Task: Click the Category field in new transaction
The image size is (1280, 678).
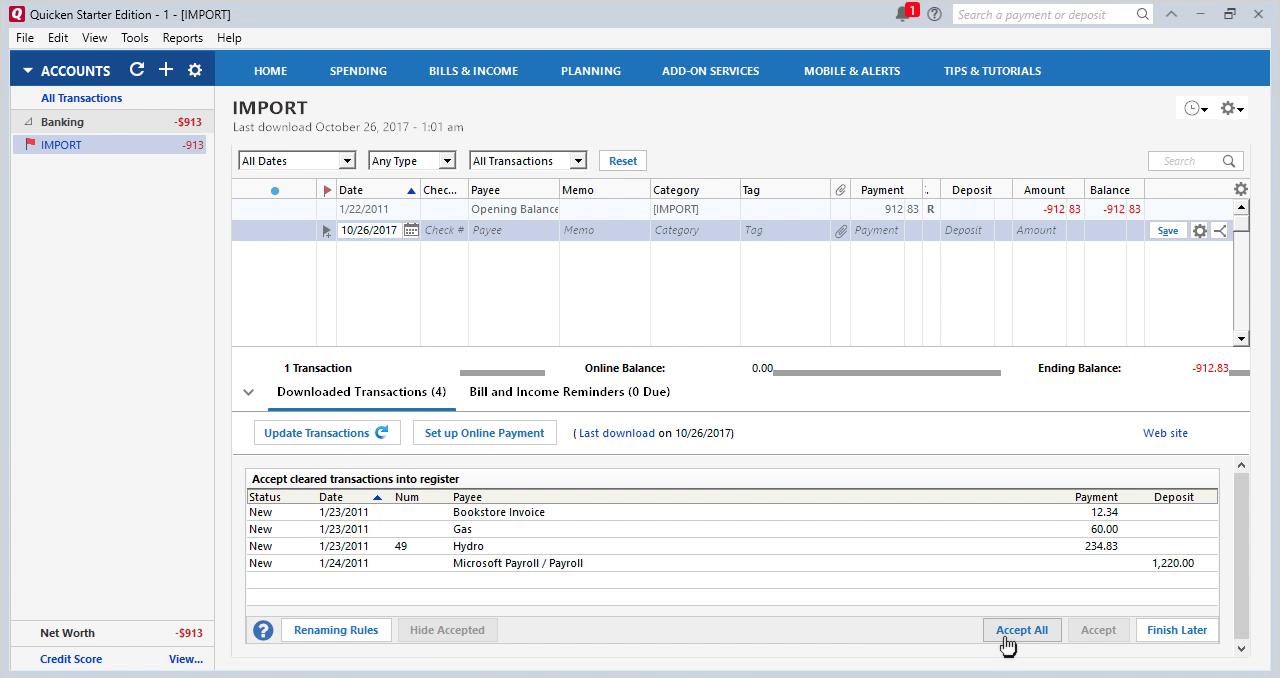Action: tap(695, 230)
